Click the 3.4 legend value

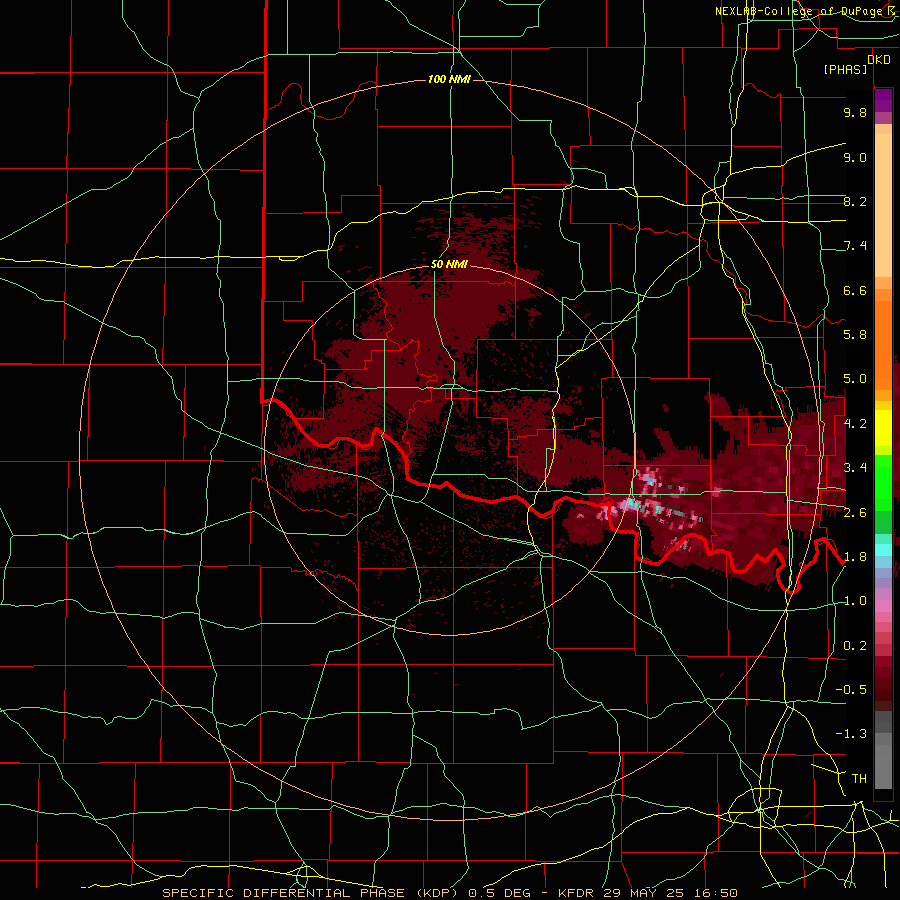[855, 468]
